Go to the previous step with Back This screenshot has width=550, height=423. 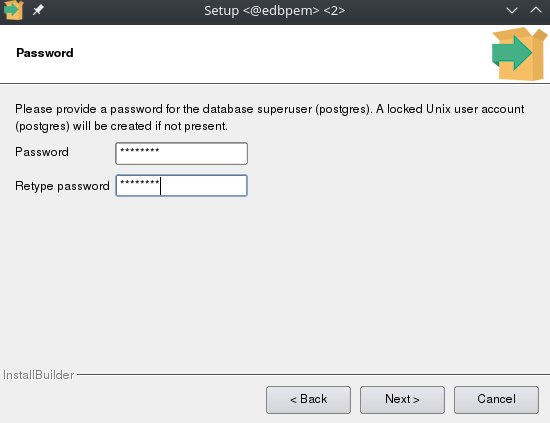click(308, 400)
